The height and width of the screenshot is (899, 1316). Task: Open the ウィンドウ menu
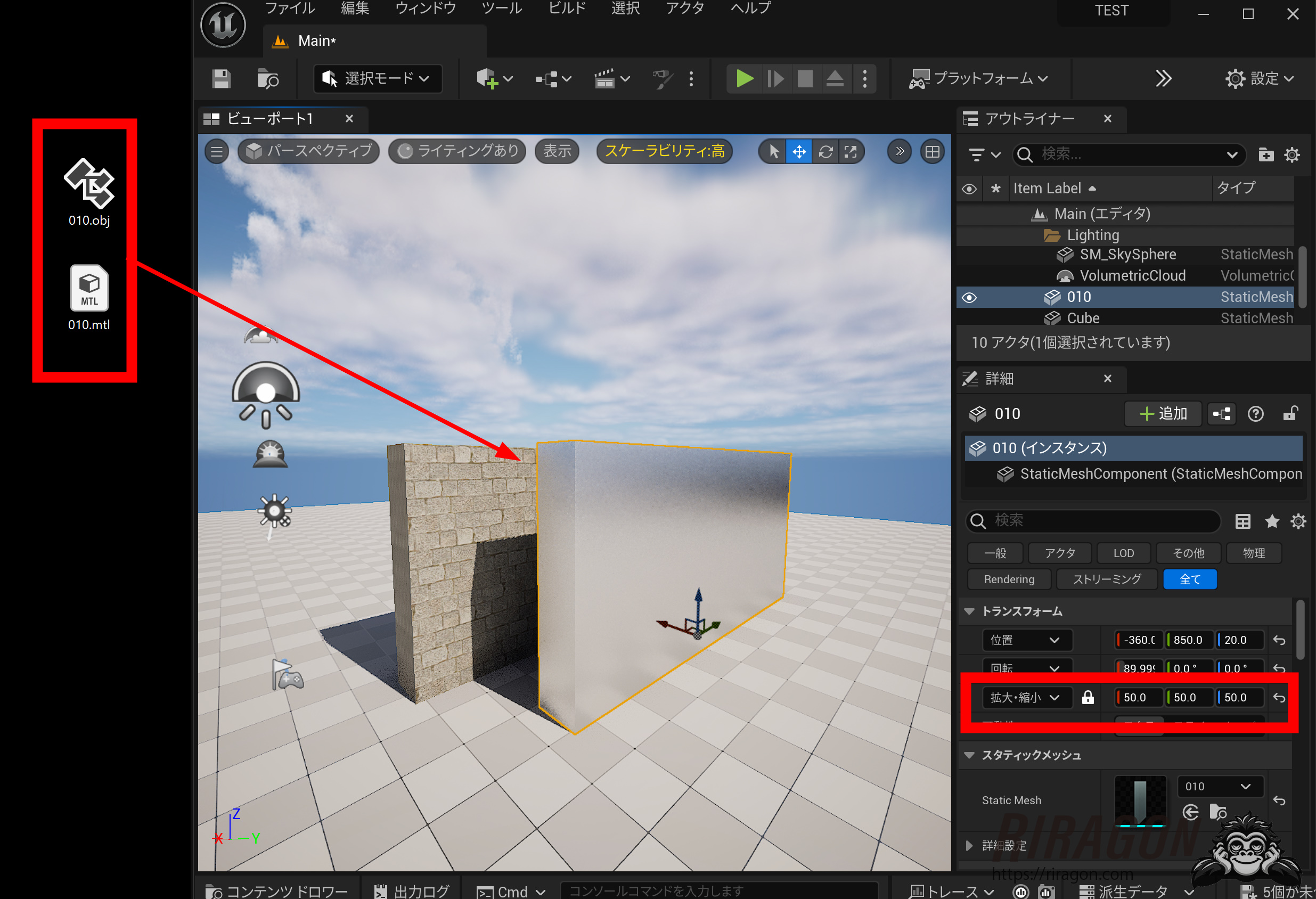(x=426, y=9)
